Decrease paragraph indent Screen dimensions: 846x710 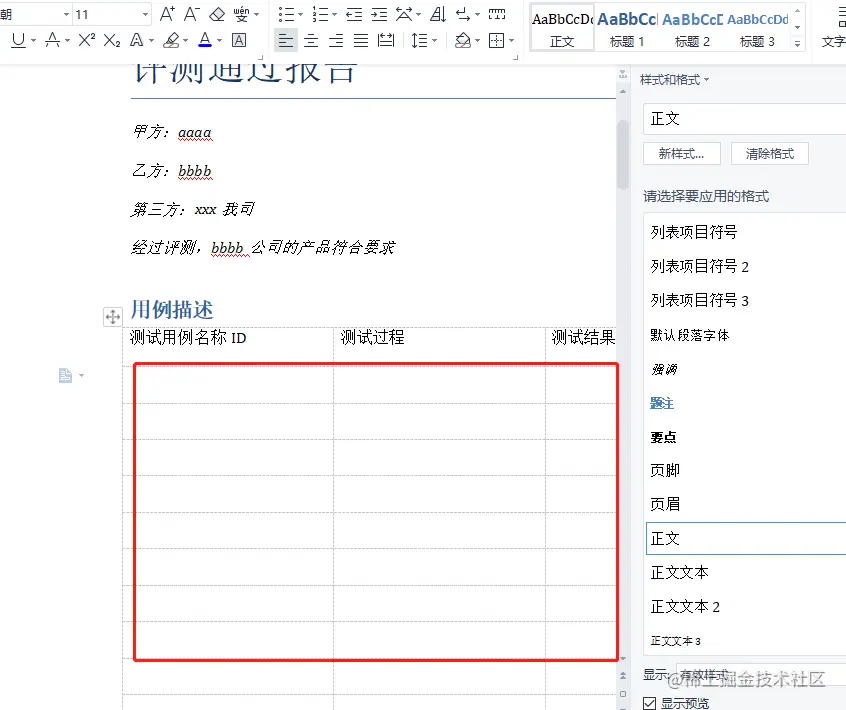tap(354, 14)
